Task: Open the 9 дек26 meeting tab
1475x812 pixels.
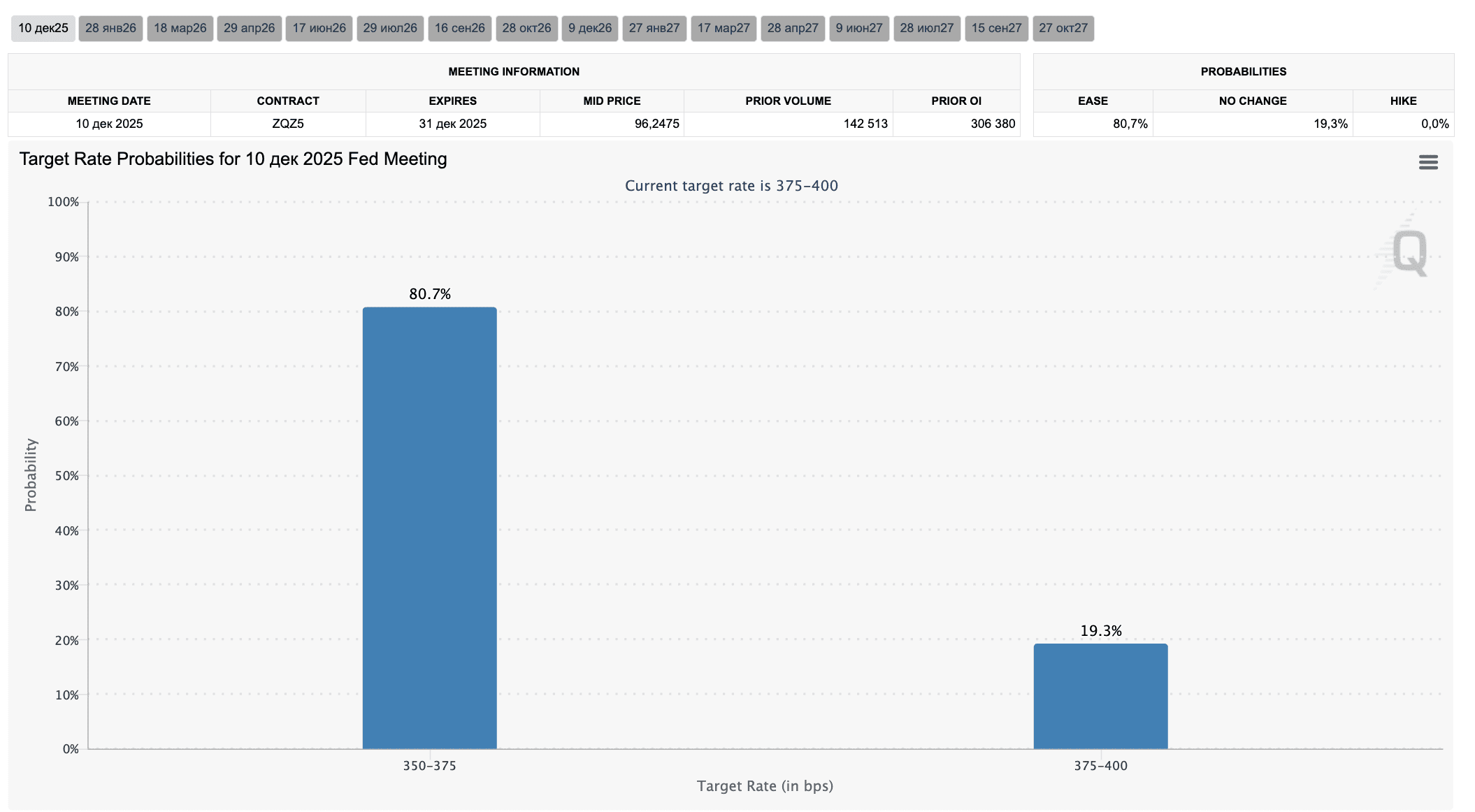Action: coord(589,29)
